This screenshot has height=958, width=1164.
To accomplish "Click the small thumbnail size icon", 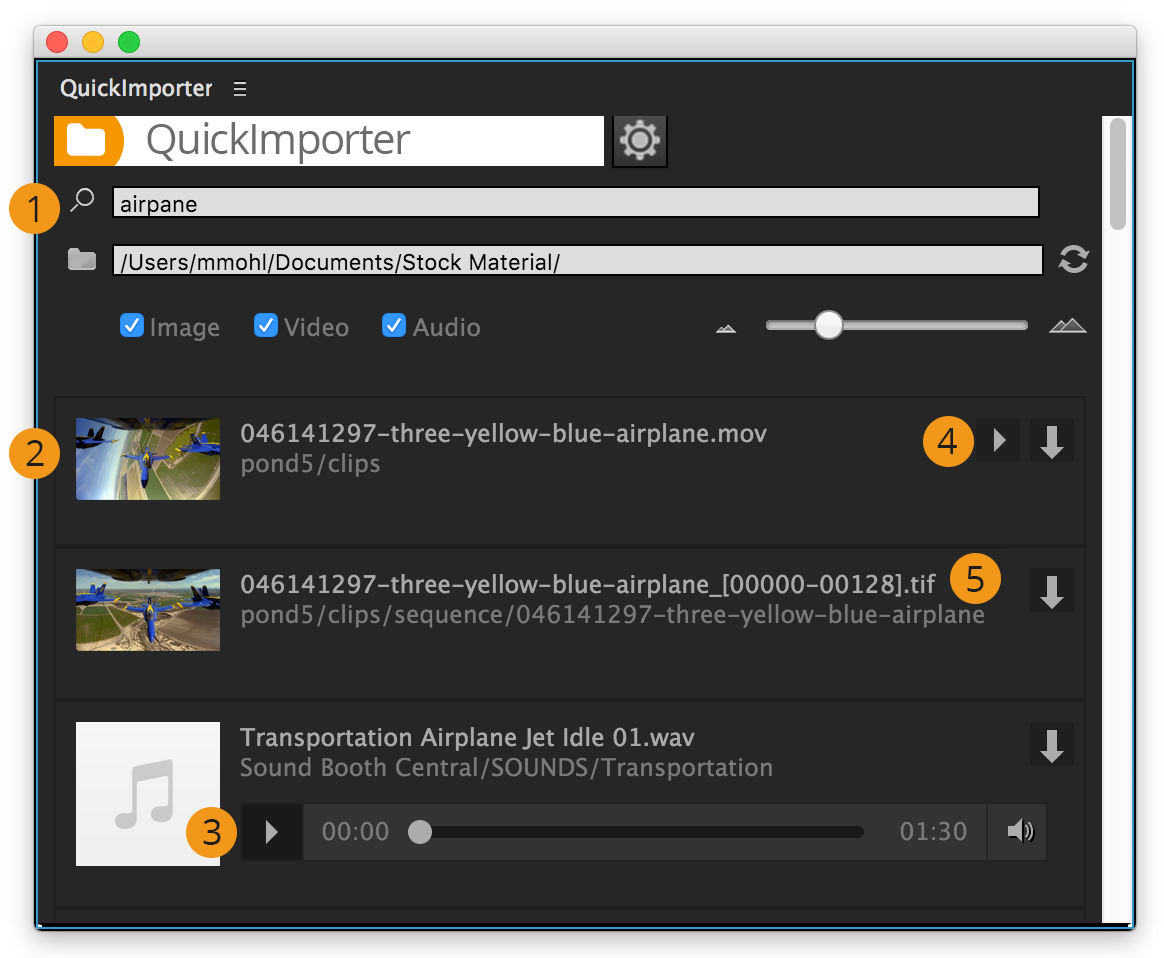I will tap(725, 326).
